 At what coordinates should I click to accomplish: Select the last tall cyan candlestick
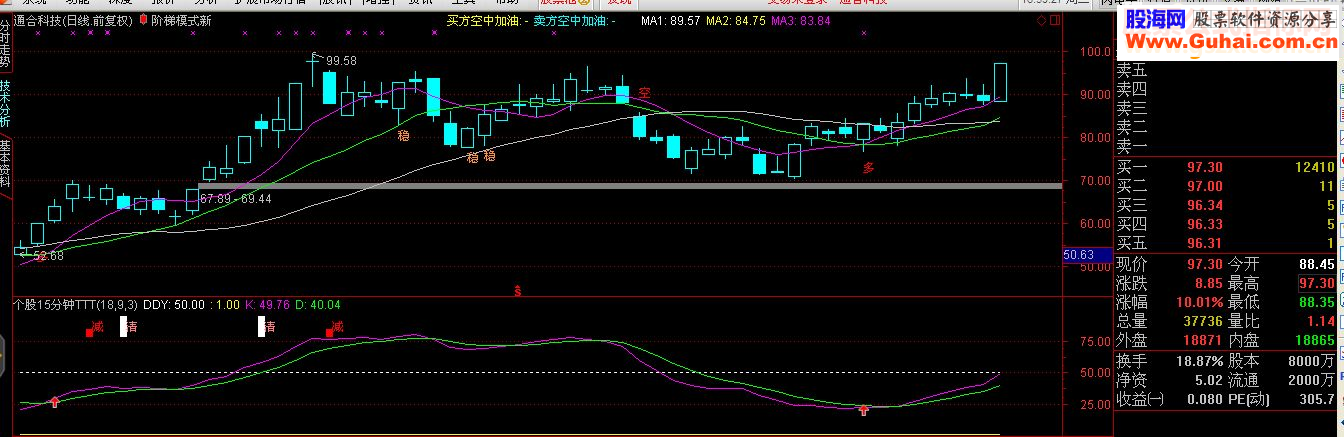coord(1000,82)
